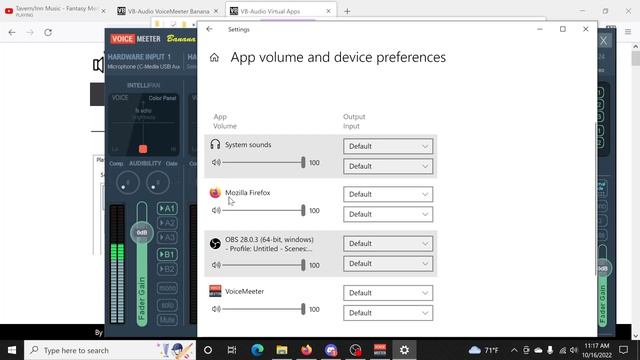Click the orange Intellipan position square

click(143, 149)
